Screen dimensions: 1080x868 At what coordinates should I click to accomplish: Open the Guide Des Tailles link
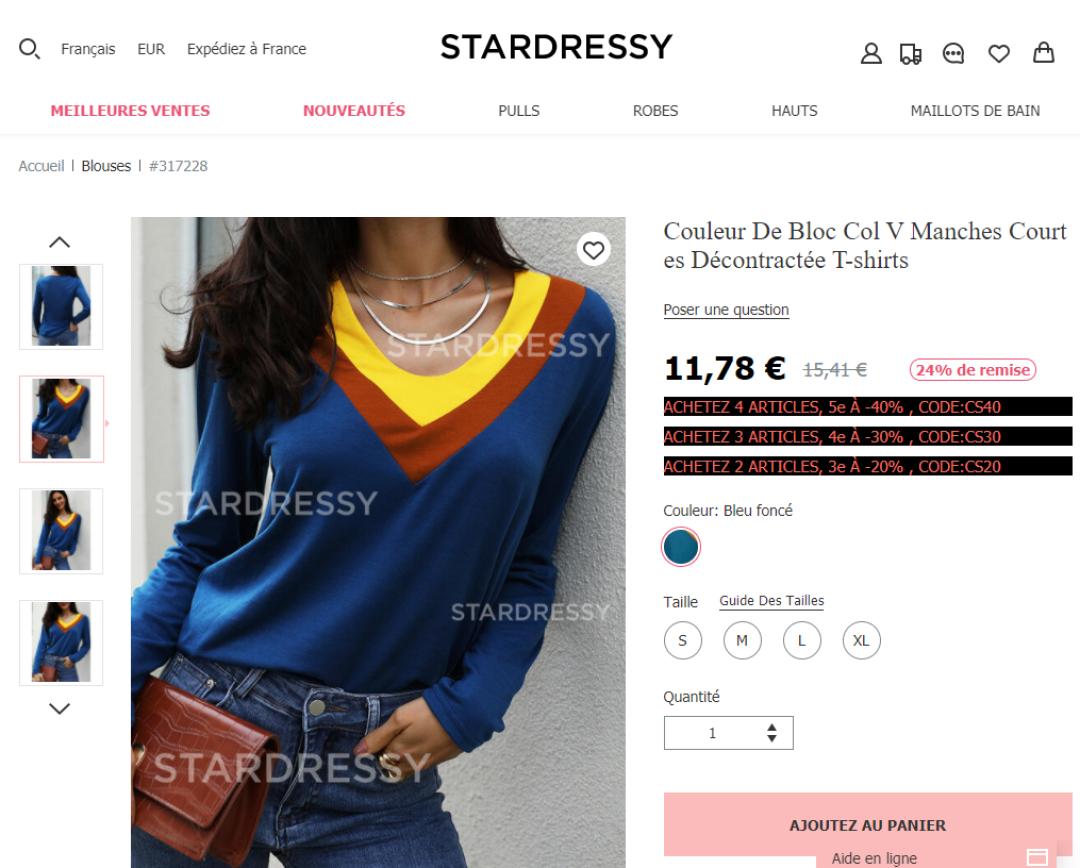click(x=771, y=601)
